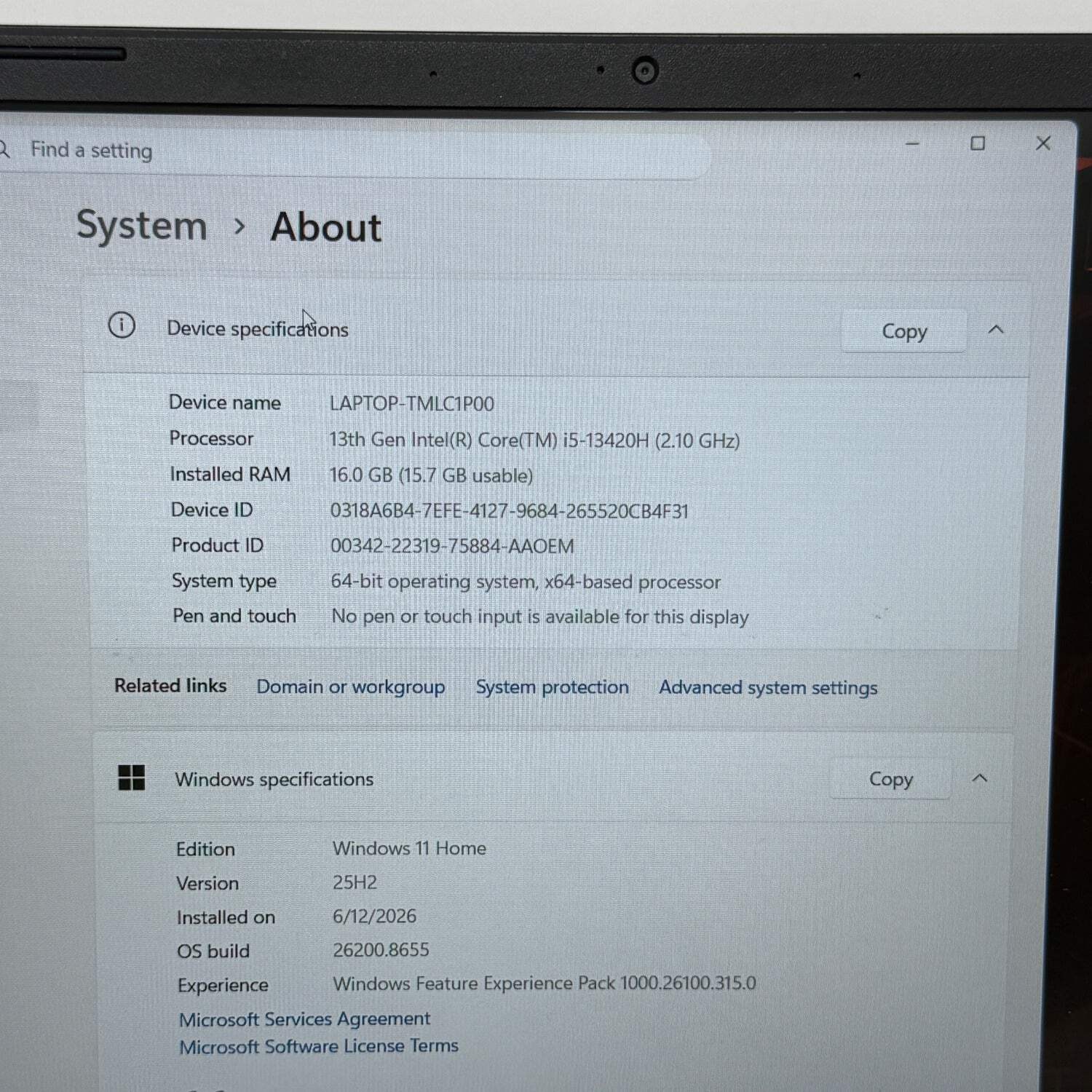Click the Installed RAM label
1092x1092 pixels.
click(x=230, y=475)
